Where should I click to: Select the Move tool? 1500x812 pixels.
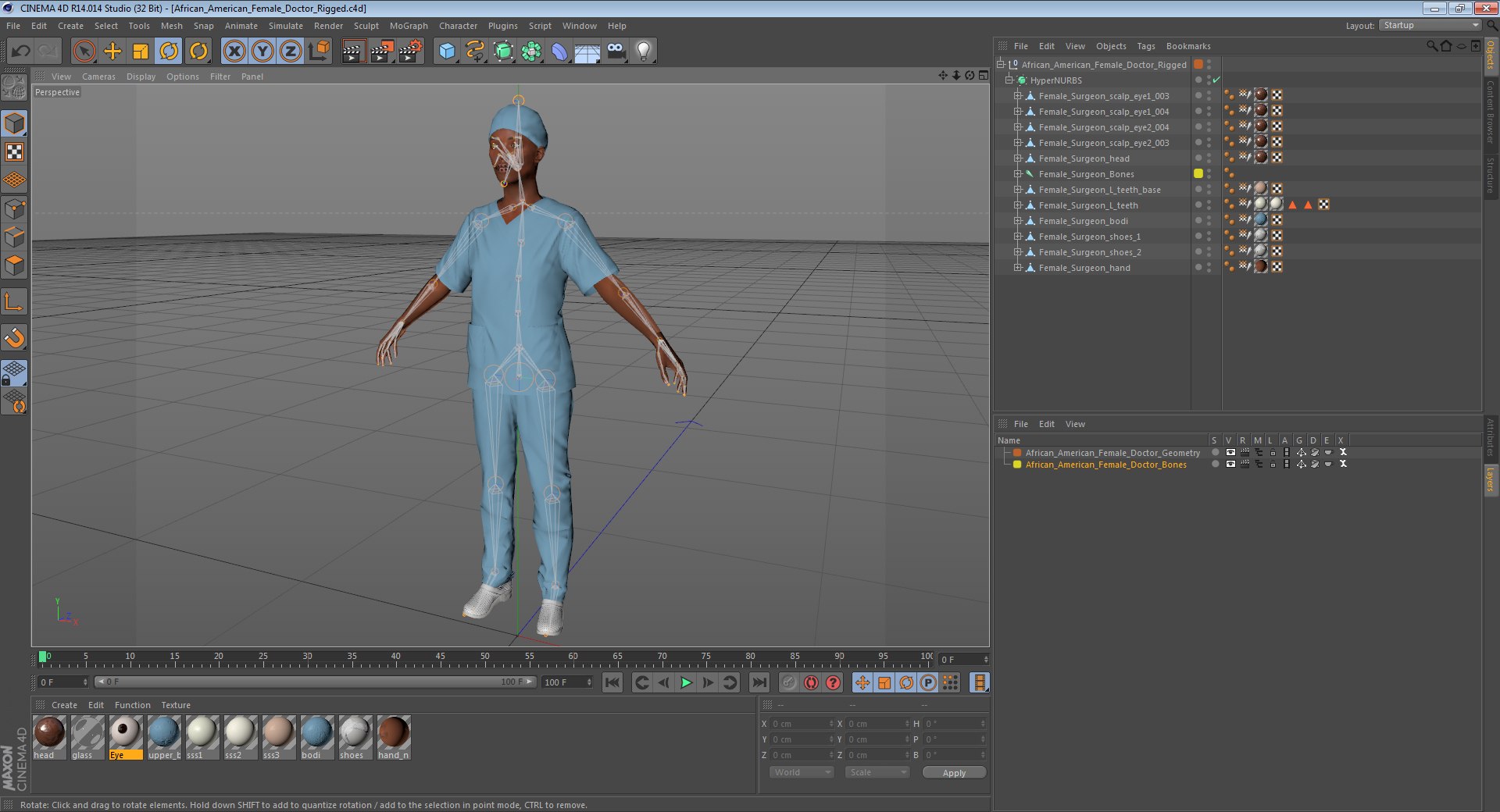pyautogui.click(x=112, y=52)
